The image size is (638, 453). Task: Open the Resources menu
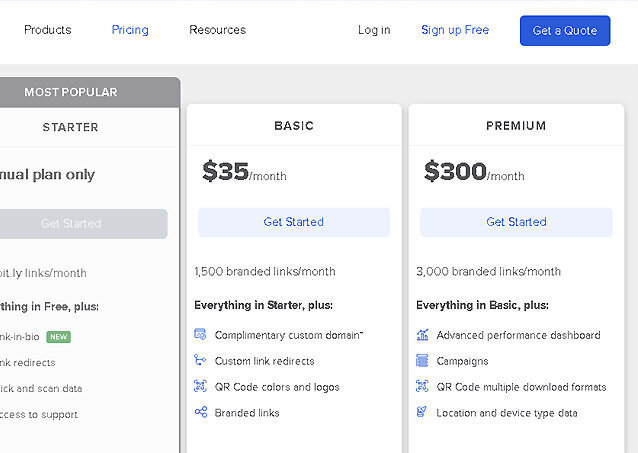coord(217,30)
